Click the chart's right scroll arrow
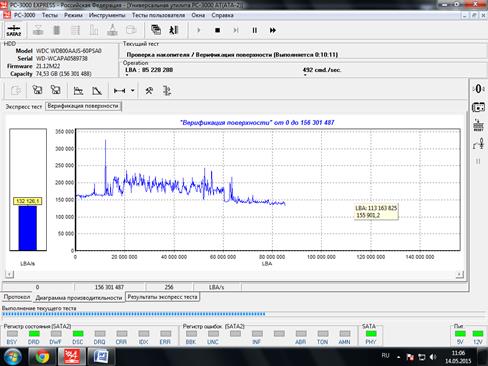Image resolution: width=488 pixels, height=366 pixels. click(x=460, y=274)
